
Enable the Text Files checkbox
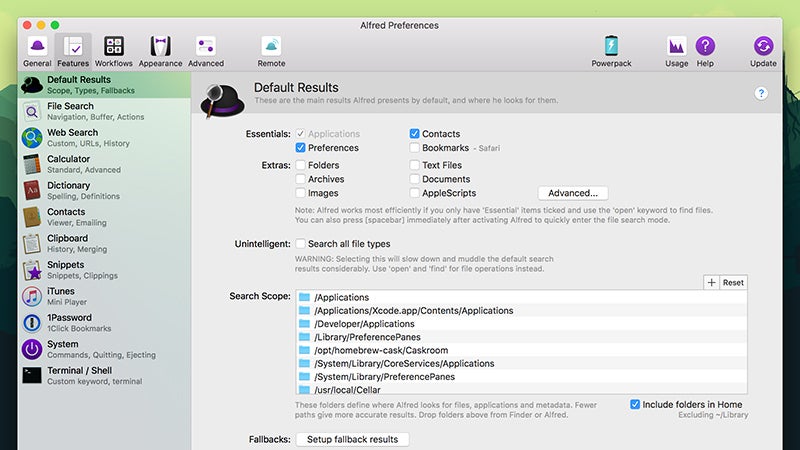(414, 165)
